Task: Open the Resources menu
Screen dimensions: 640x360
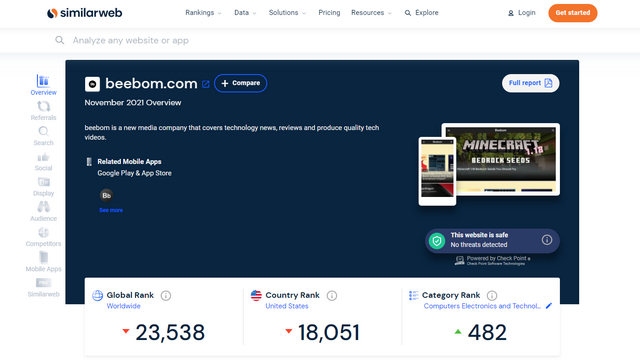Action: click(x=371, y=13)
